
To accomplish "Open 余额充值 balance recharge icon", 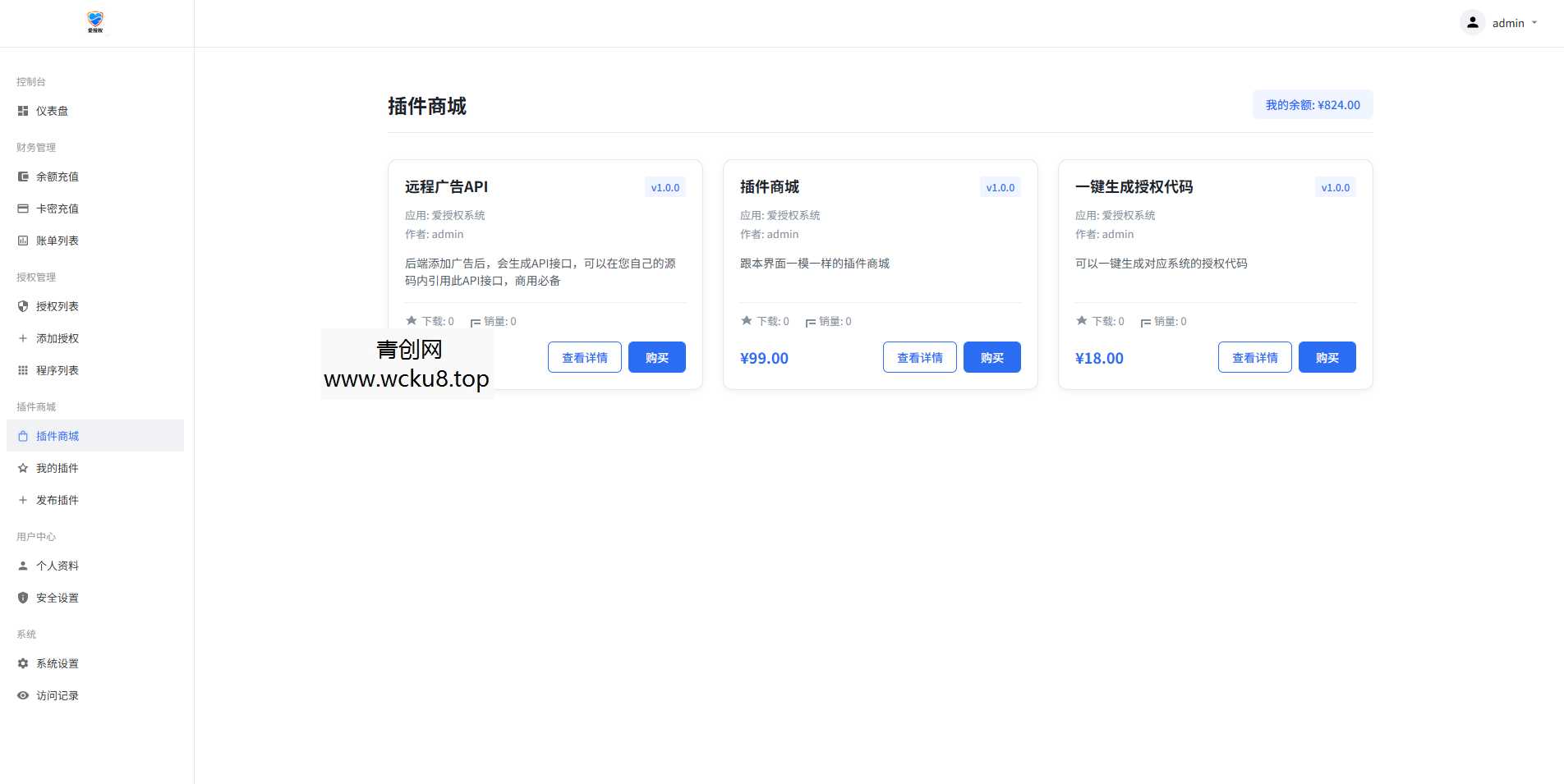I will click(22, 177).
